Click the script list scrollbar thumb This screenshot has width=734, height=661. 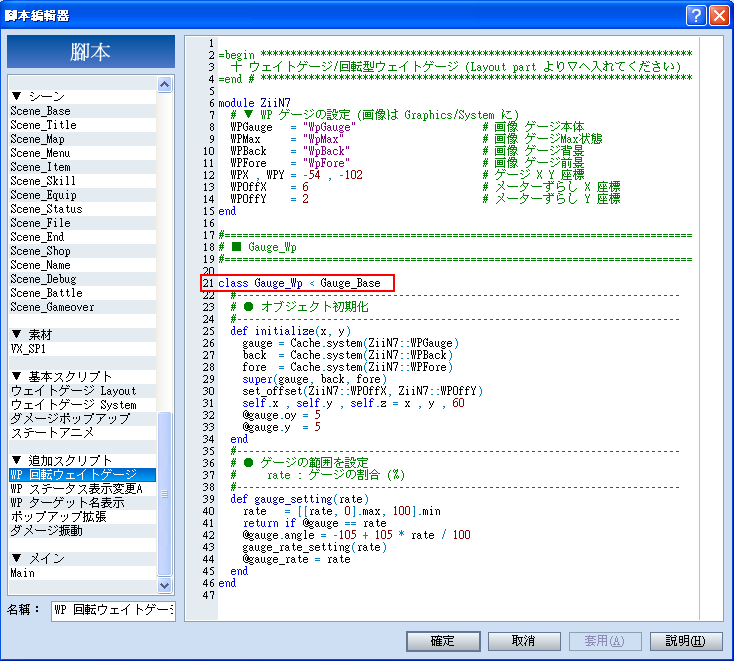(164, 494)
